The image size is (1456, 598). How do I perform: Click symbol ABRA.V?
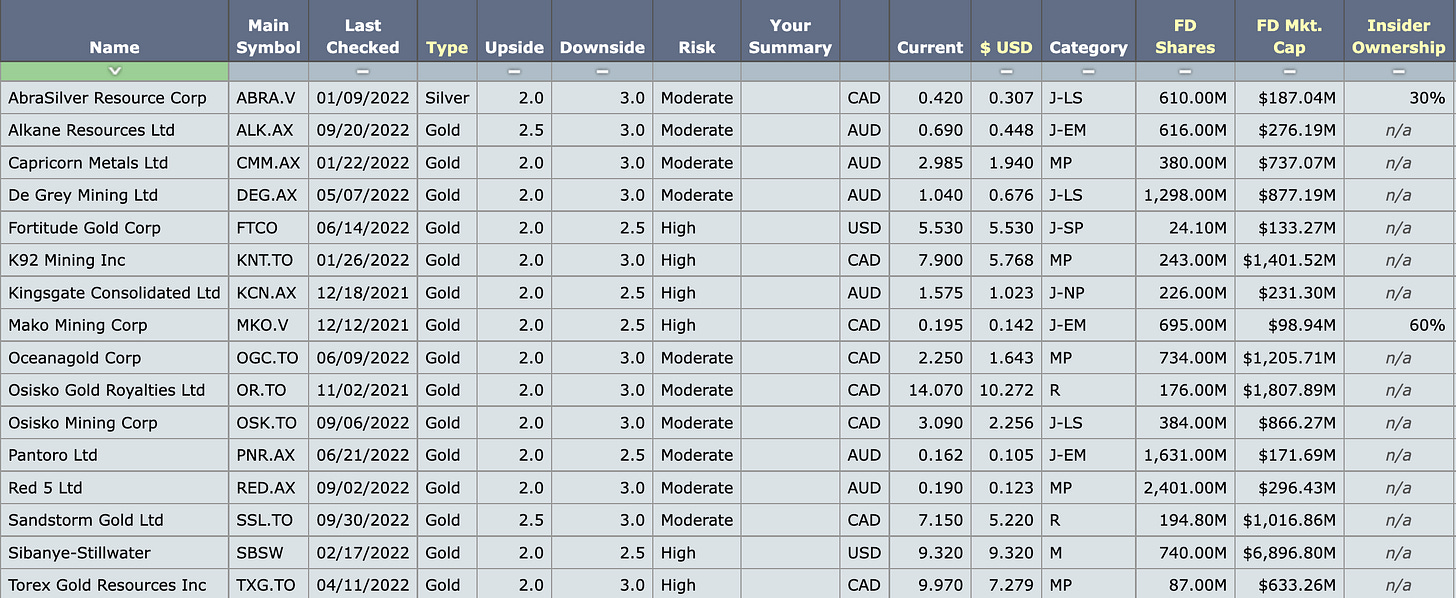click(x=265, y=98)
